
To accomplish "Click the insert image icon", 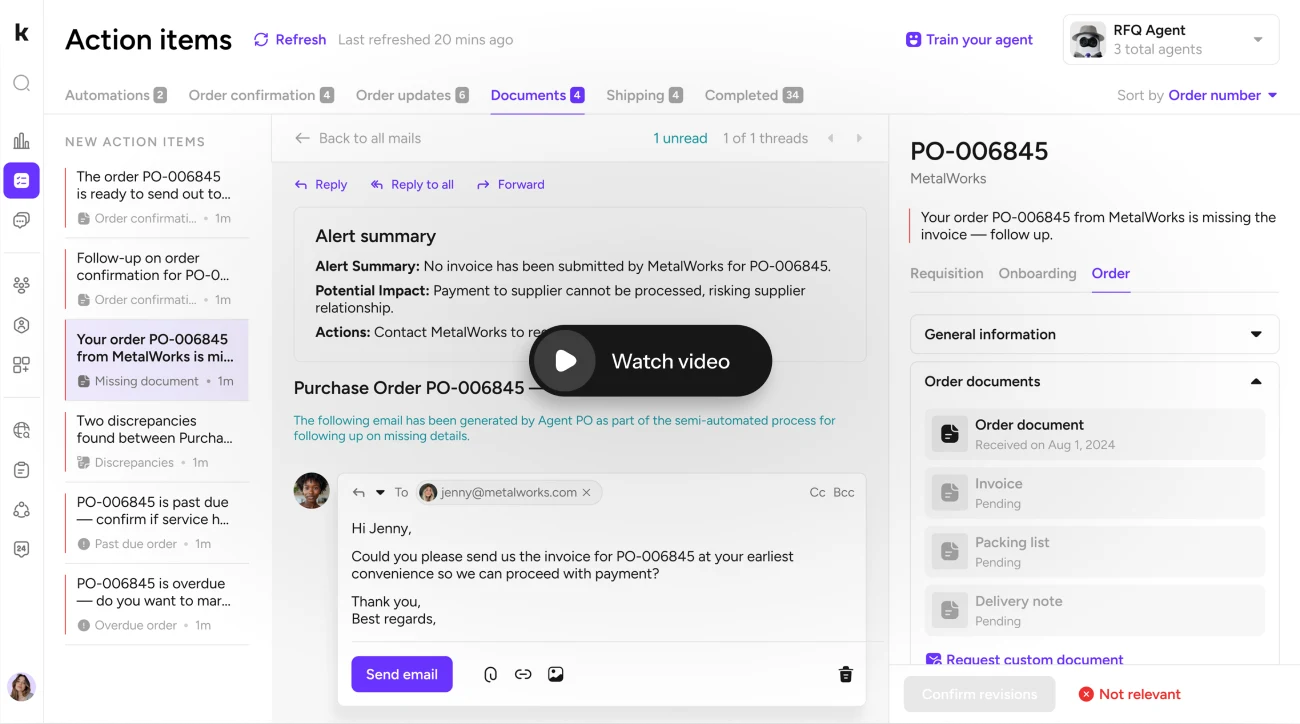I will tap(556, 674).
